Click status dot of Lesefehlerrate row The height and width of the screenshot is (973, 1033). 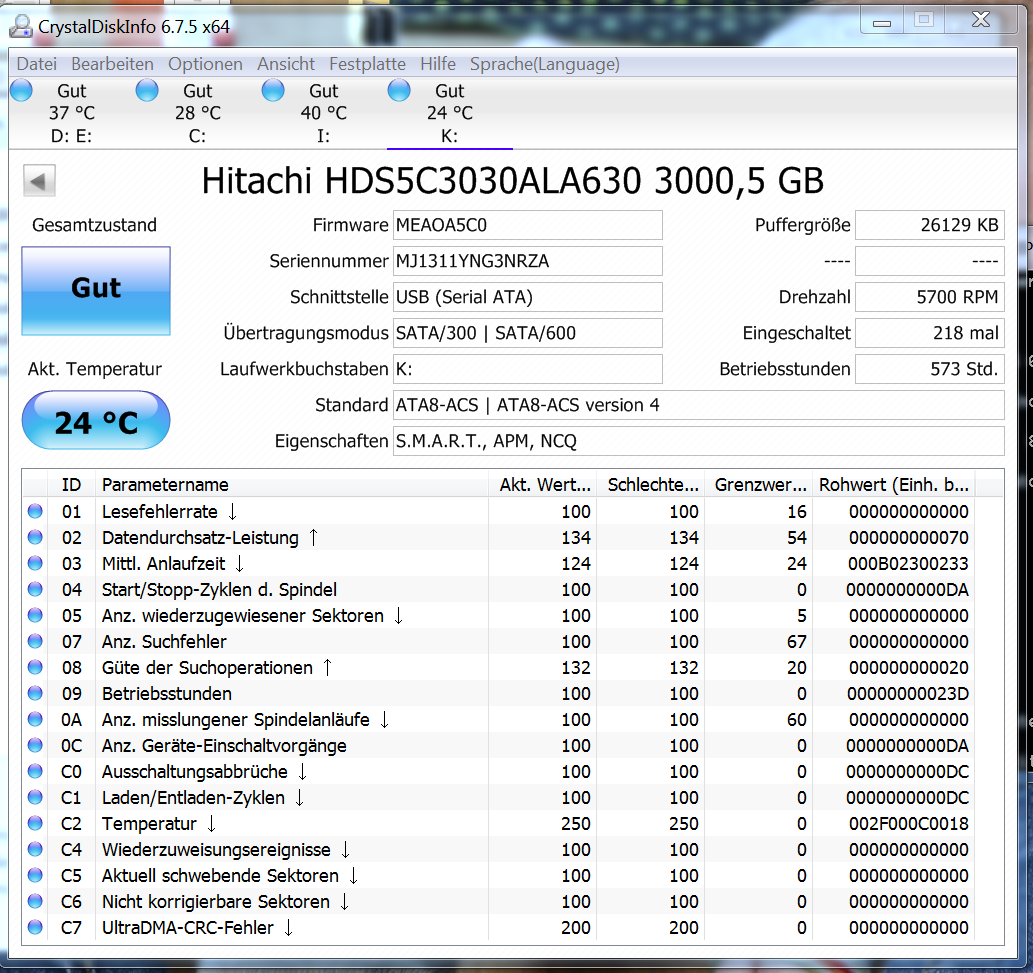pyautogui.click(x=35, y=511)
